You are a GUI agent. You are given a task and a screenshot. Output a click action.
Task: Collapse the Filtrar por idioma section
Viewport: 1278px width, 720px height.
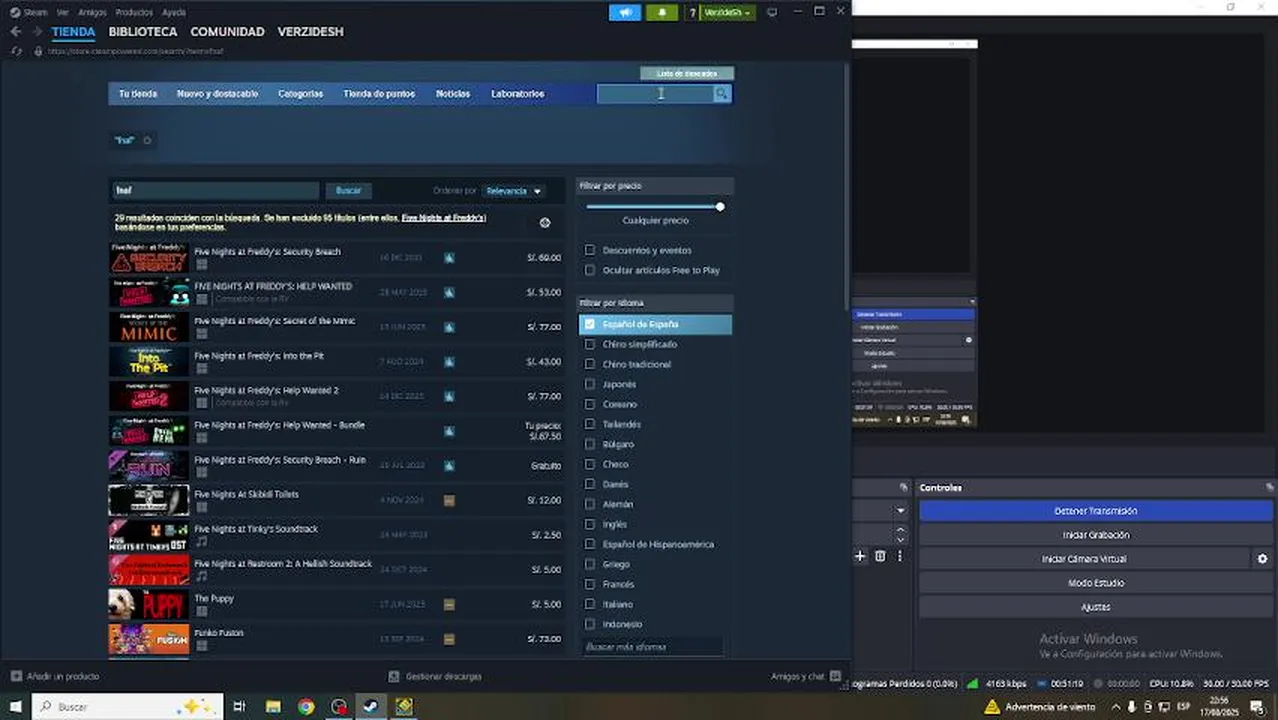point(655,302)
